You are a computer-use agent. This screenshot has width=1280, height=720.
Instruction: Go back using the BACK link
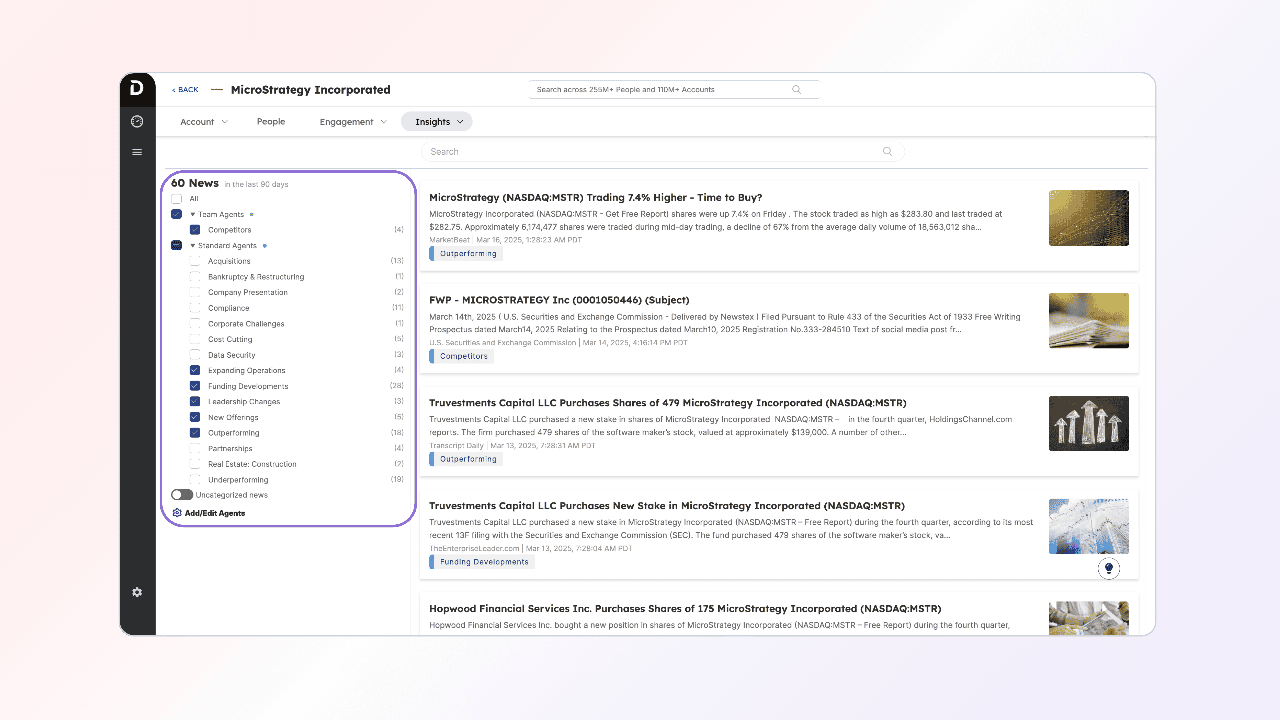coord(185,90)
